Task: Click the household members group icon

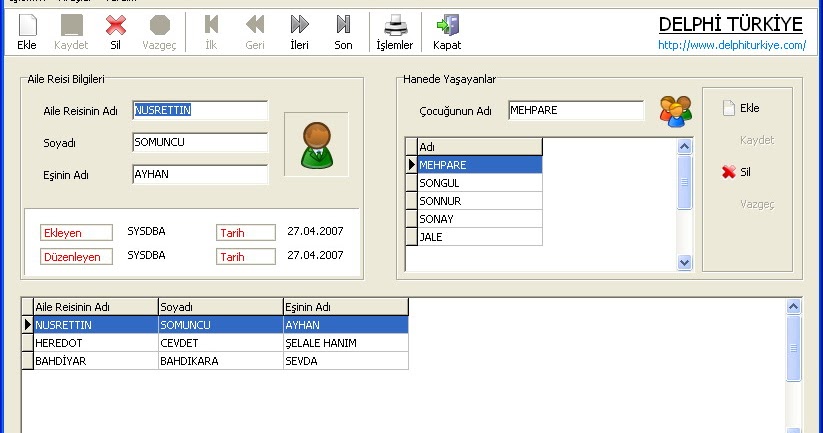Action: pyautogui.click(x=676, y=111)
